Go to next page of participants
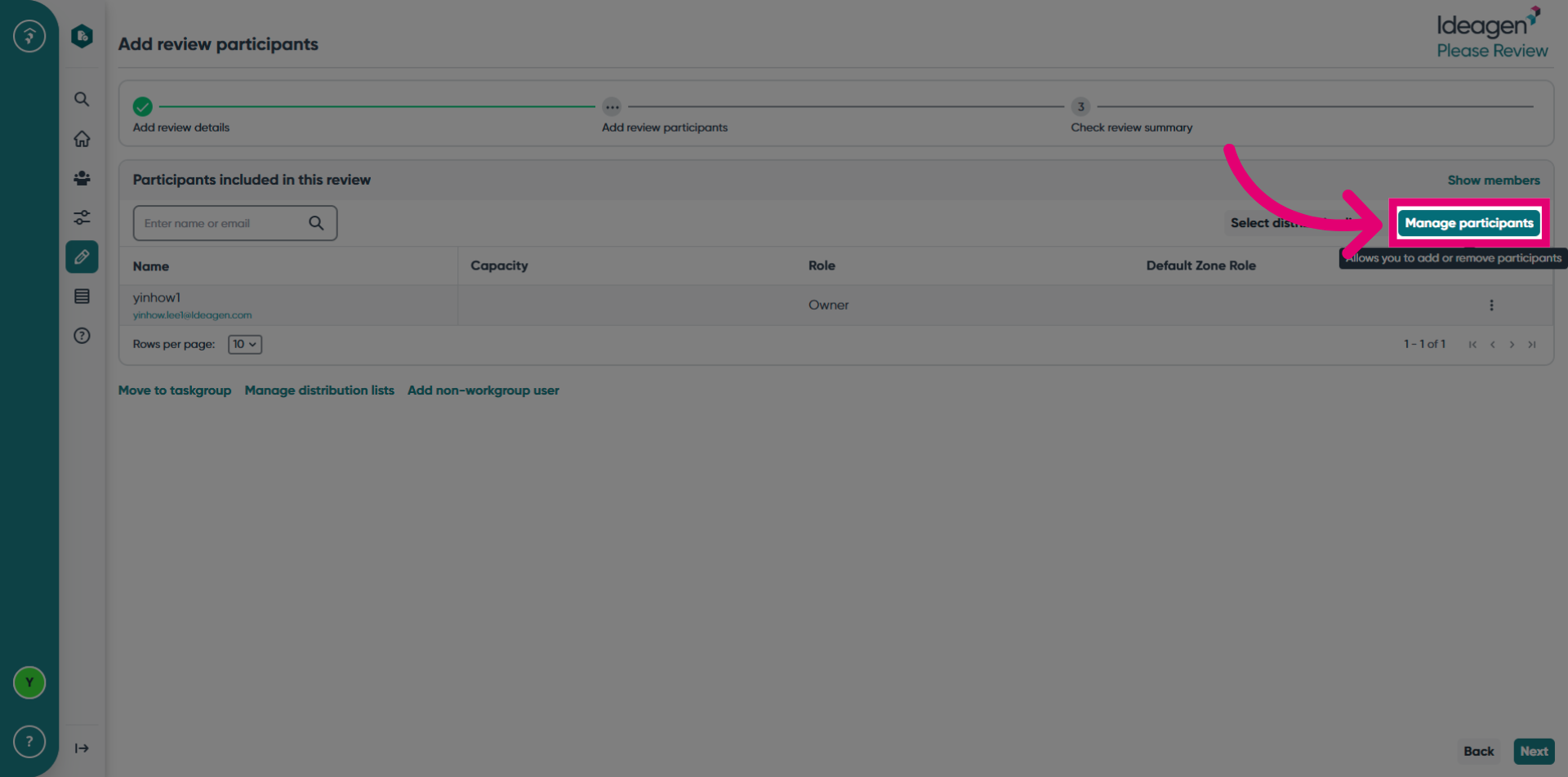 (1512, 345)
